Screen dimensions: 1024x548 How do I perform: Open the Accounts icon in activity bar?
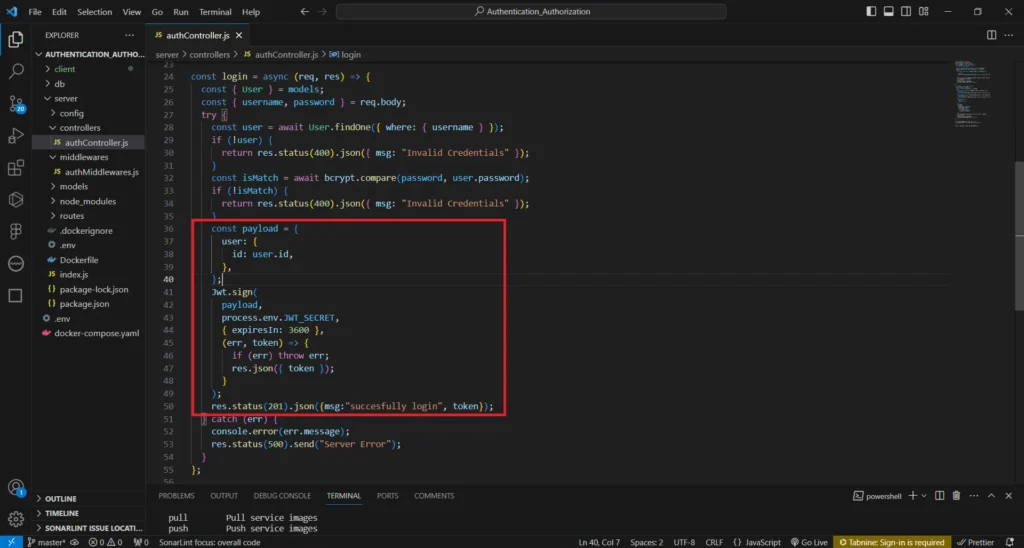coord(16,488)
